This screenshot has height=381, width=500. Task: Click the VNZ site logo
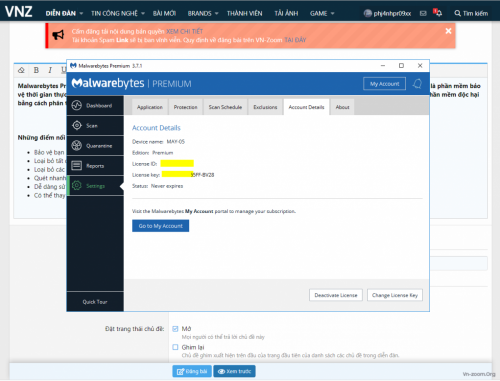(x=19, y=12)
